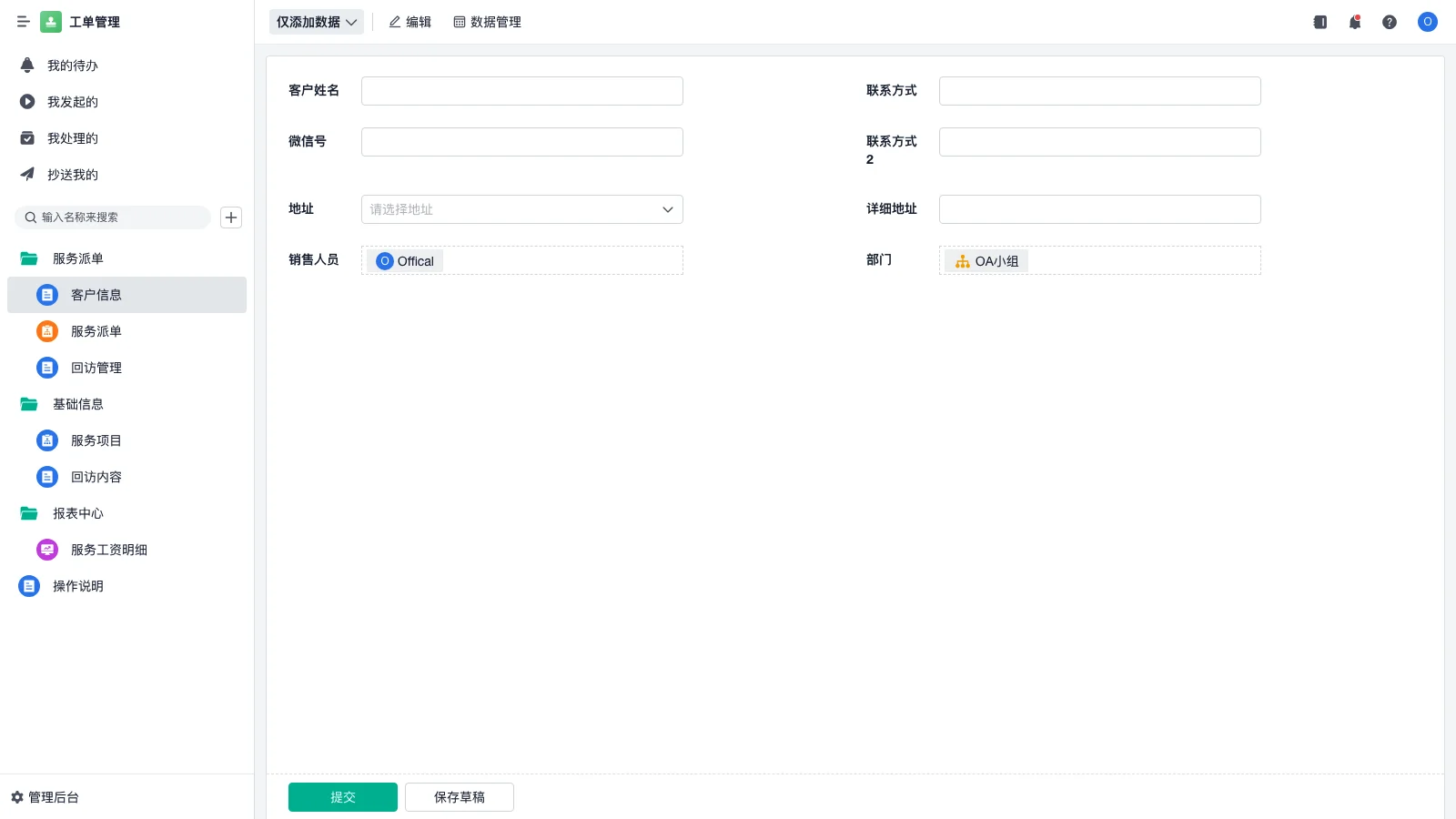Click the blue user avatar at top right

pos(1427,22)
